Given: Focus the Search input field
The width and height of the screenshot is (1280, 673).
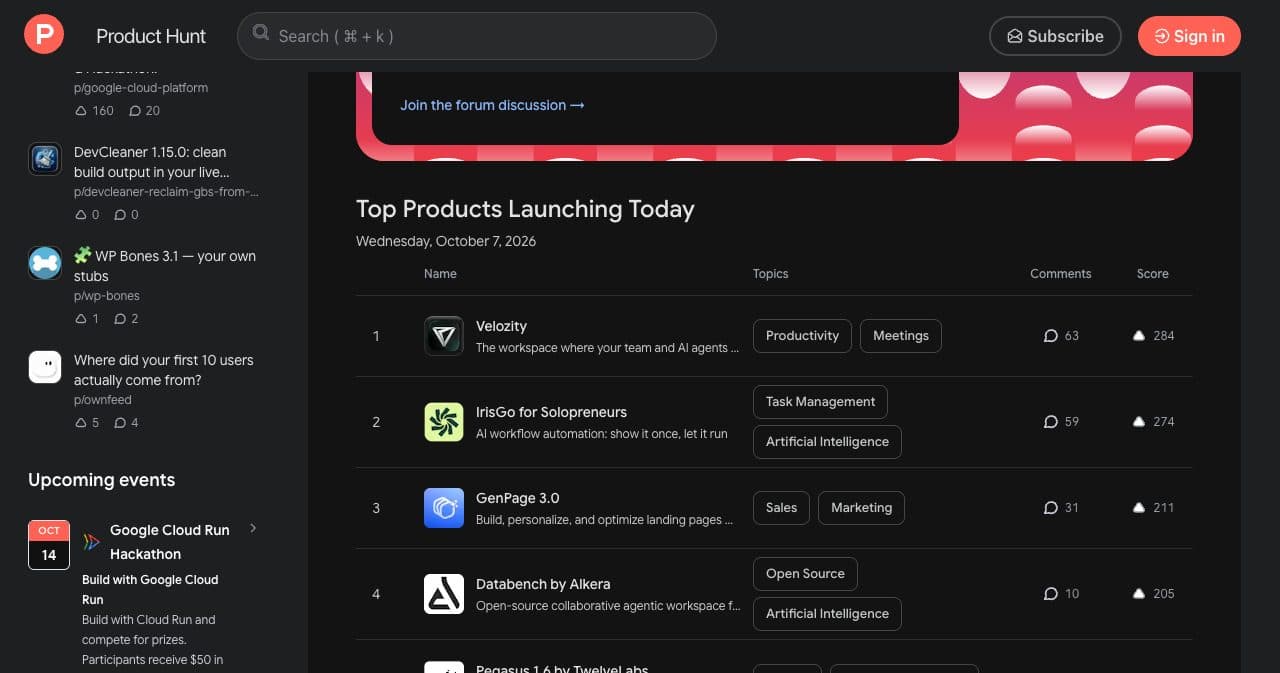Looking at the screenshot, I should (477, 36).
